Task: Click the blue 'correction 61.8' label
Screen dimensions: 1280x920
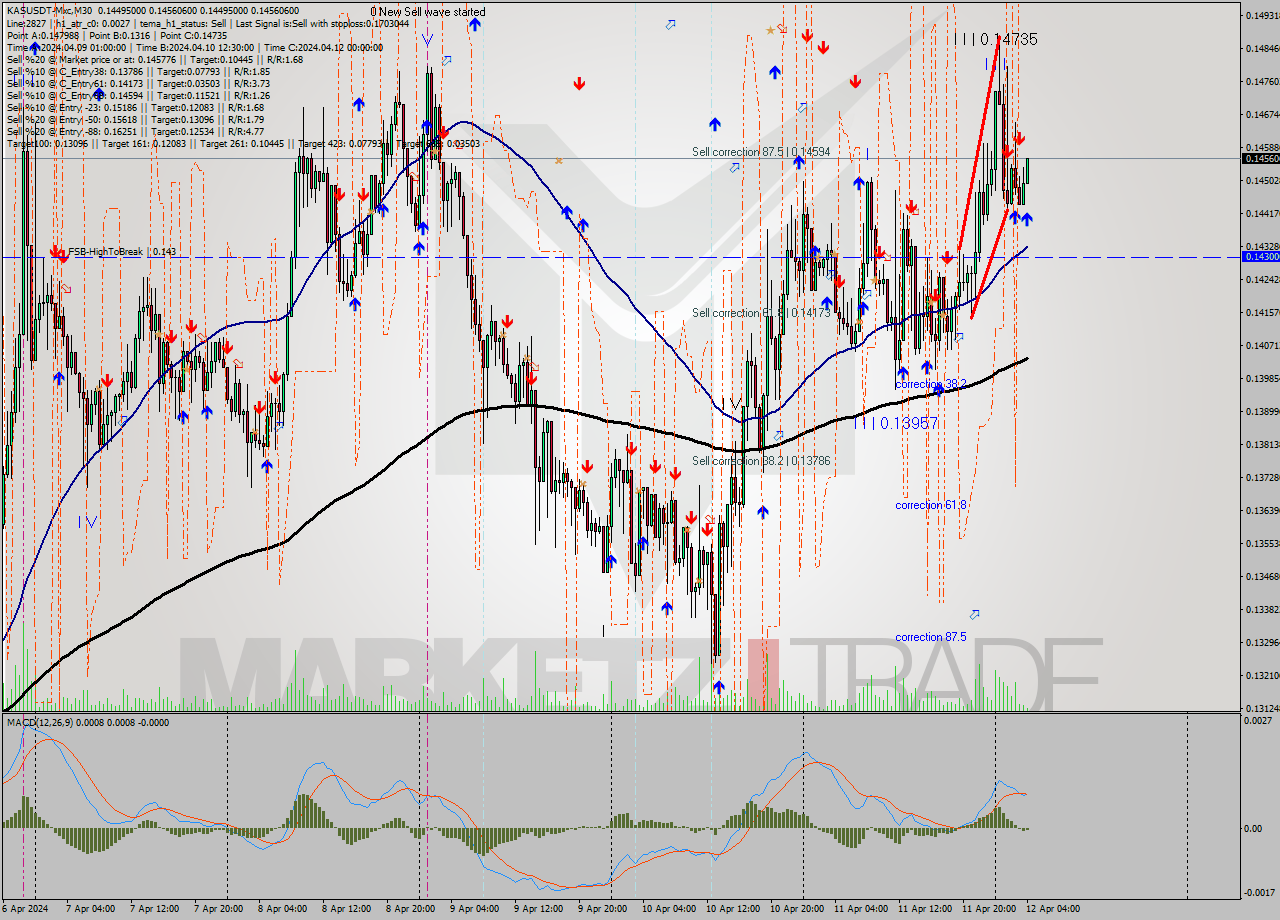Action: (930, 505)
